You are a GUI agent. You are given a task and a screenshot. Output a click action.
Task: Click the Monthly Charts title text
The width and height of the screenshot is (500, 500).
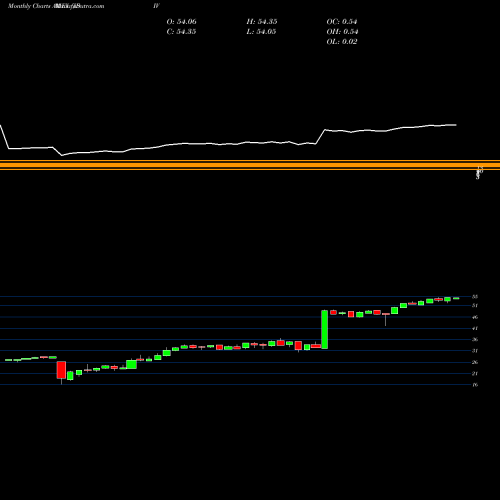tap(28, 6)
